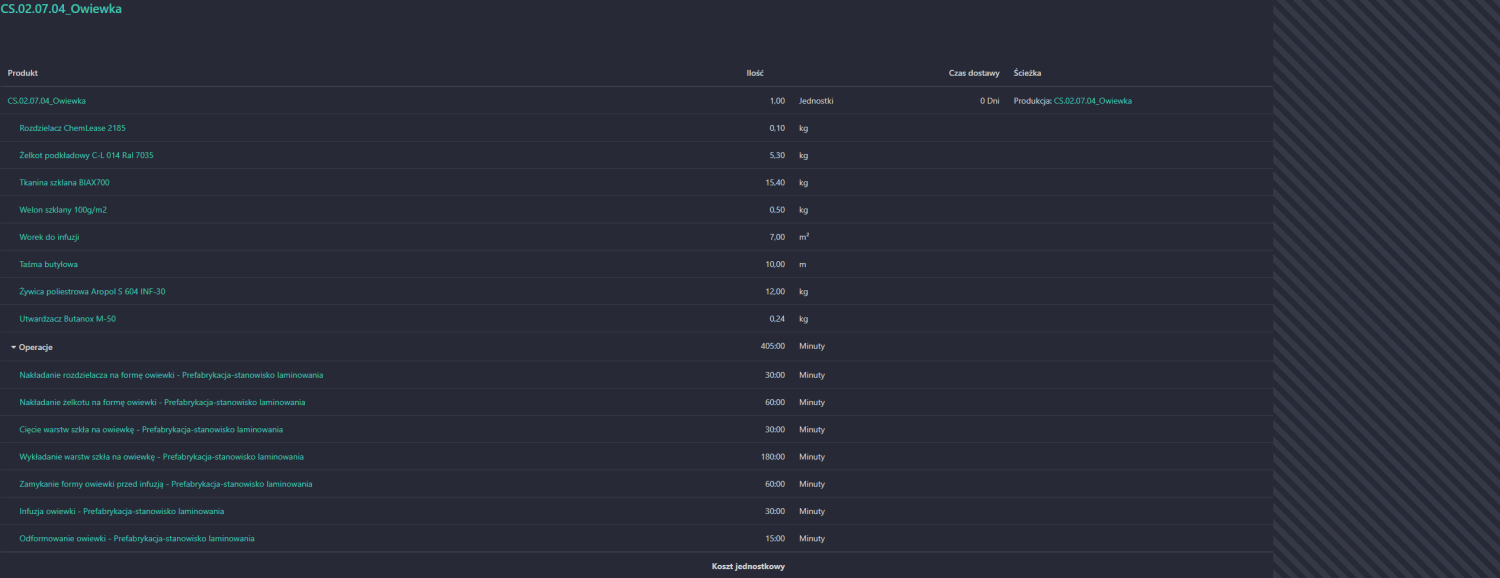Select the 7,00 quantity for Worek do infuzji
The image size is (1500, 578).
(777, 237)
